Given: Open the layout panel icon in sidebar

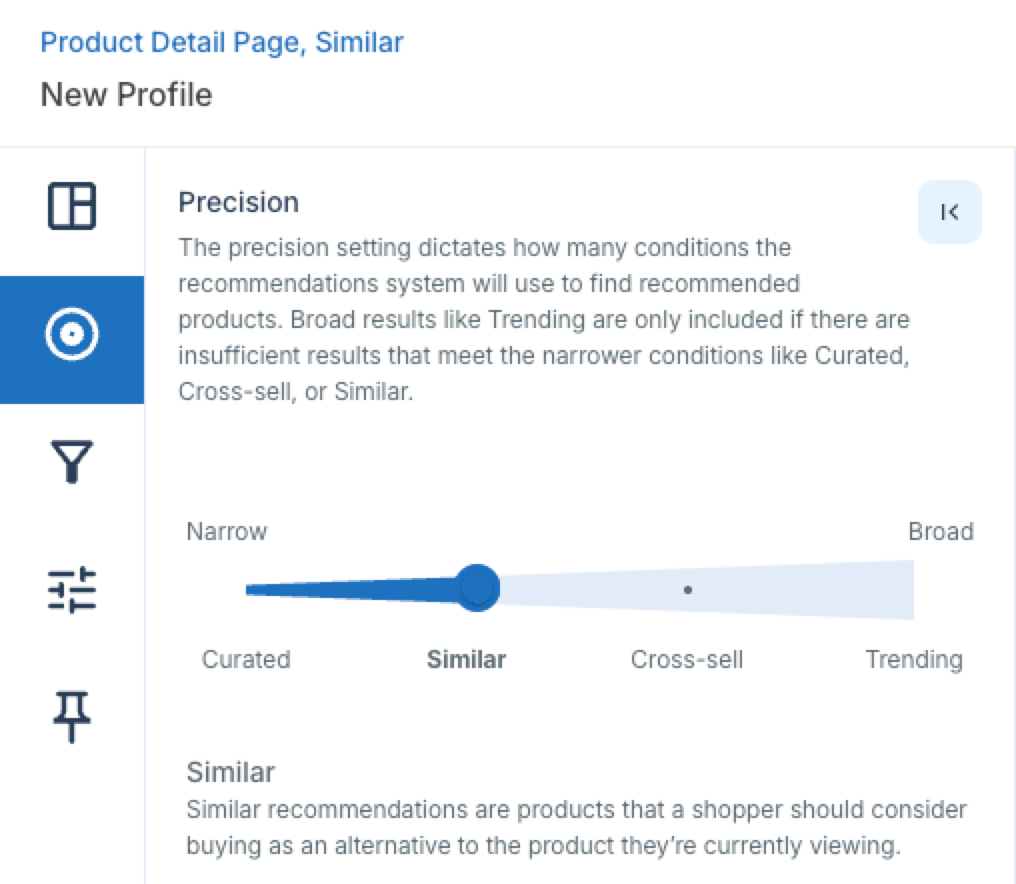Looking at the screenshot, I should point(72,206).
